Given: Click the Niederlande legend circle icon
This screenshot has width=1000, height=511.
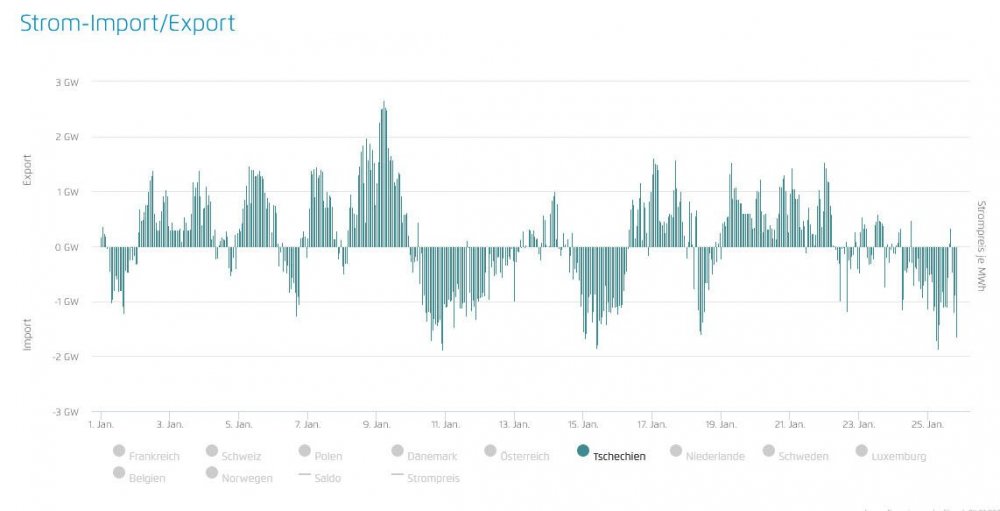Looking at the screenshot, I should (x=676, y=452).
